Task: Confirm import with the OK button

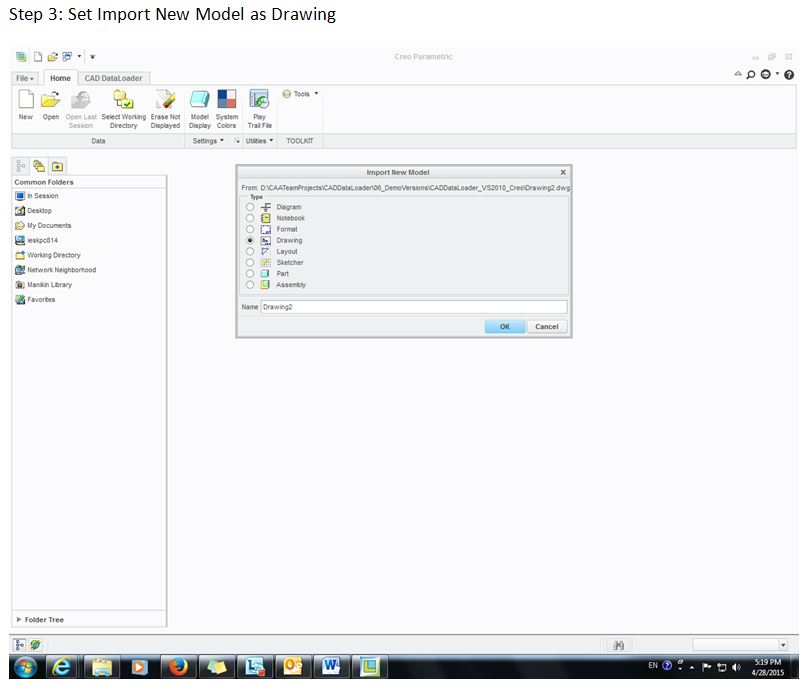Action: 505,326
